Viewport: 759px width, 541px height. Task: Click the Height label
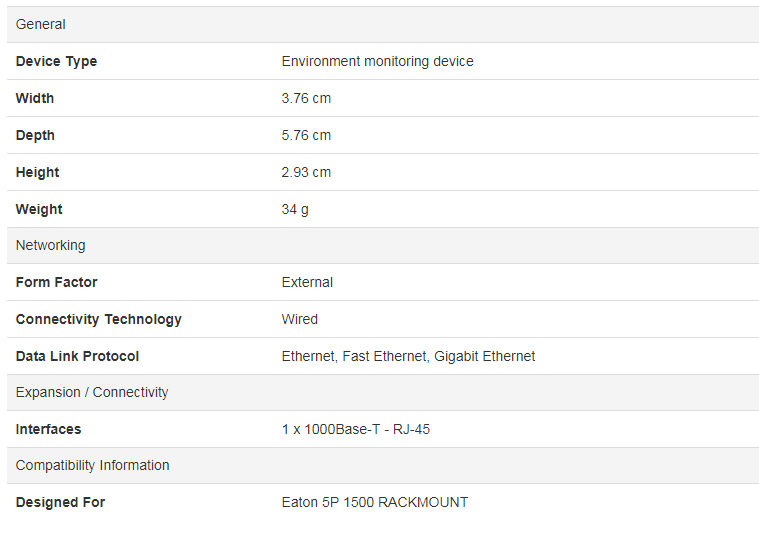pos(37,172)
